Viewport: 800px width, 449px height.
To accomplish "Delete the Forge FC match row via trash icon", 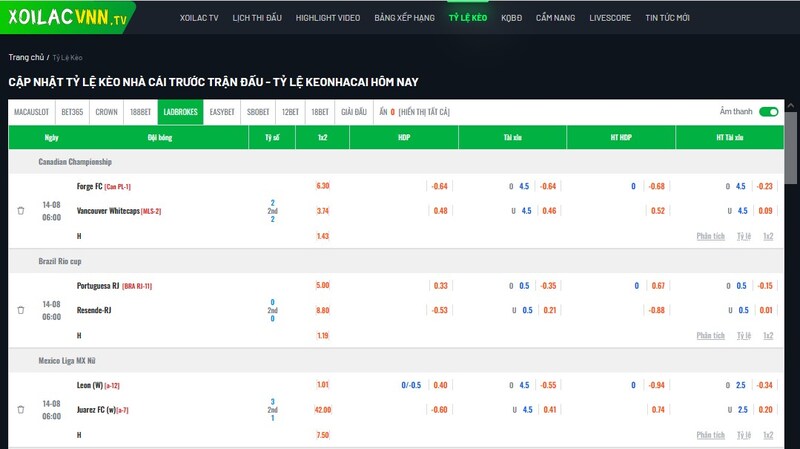I will pos(21,211).
